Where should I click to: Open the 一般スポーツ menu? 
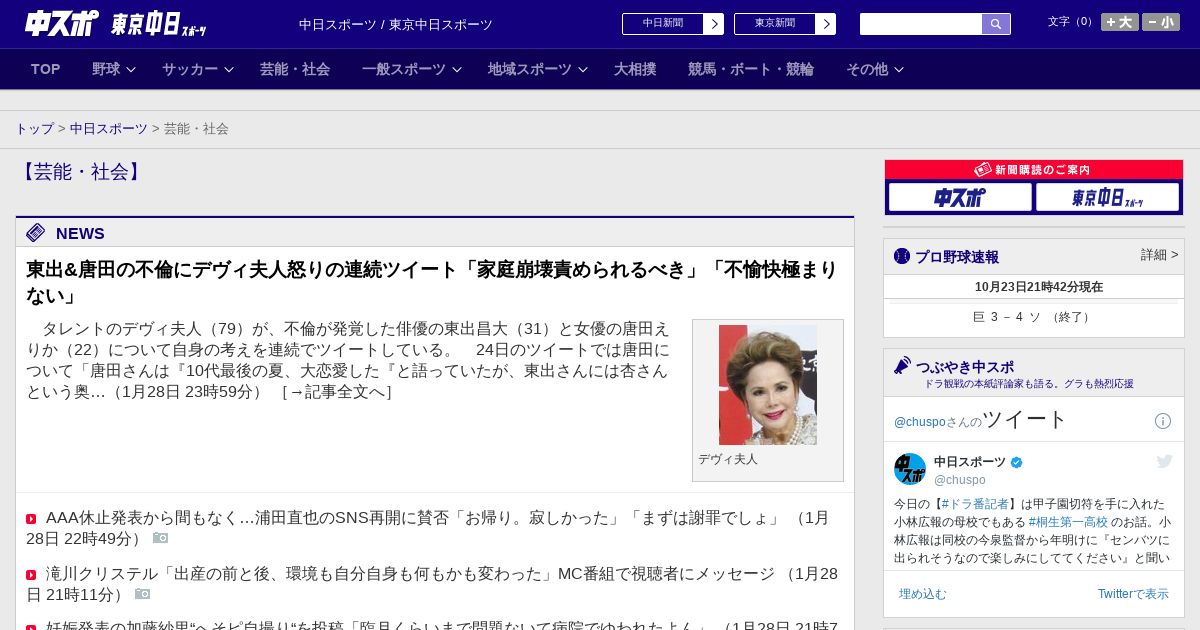pos(404,69)
